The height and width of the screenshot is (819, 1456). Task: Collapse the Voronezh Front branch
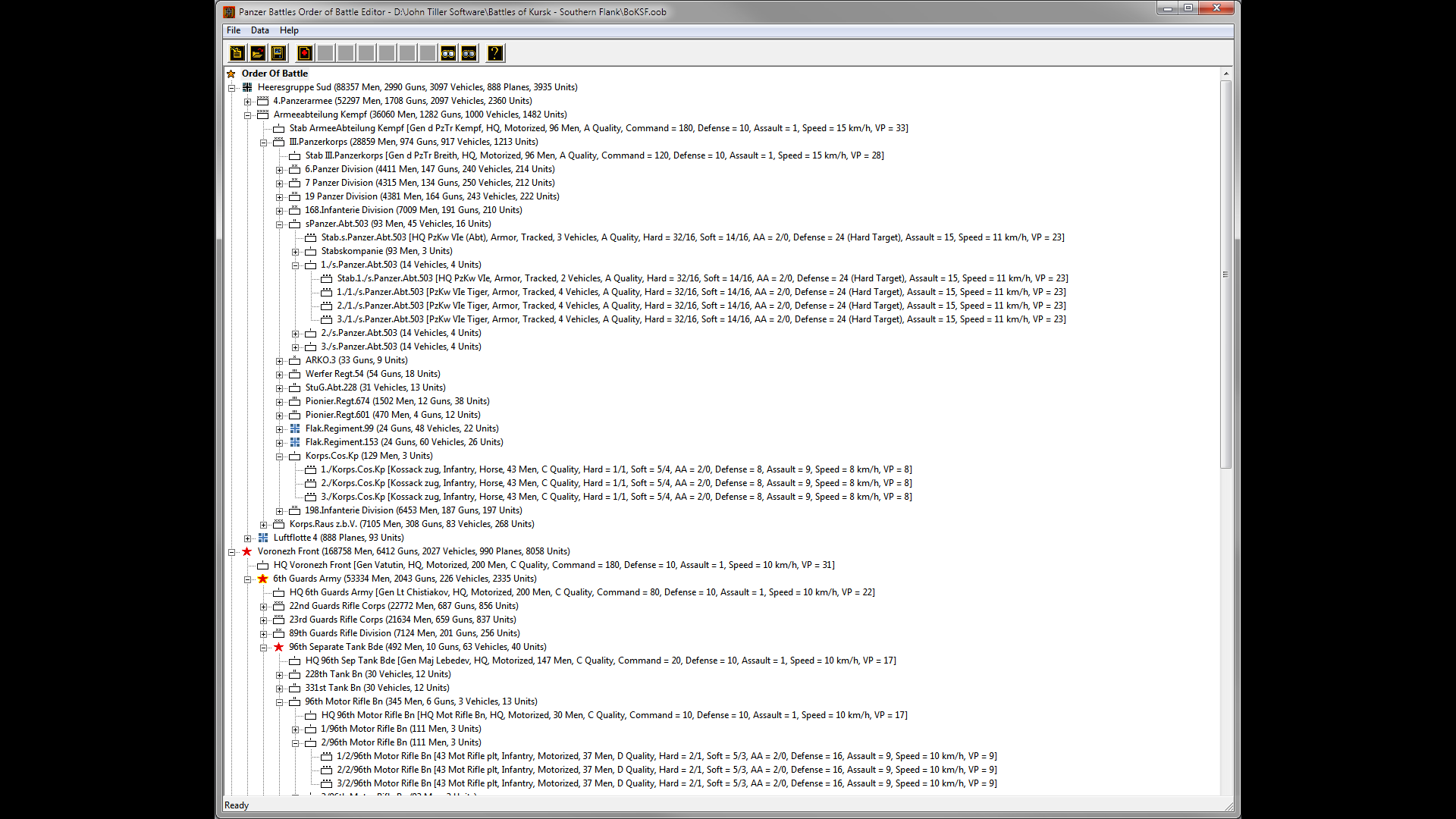tap(232, 552)
